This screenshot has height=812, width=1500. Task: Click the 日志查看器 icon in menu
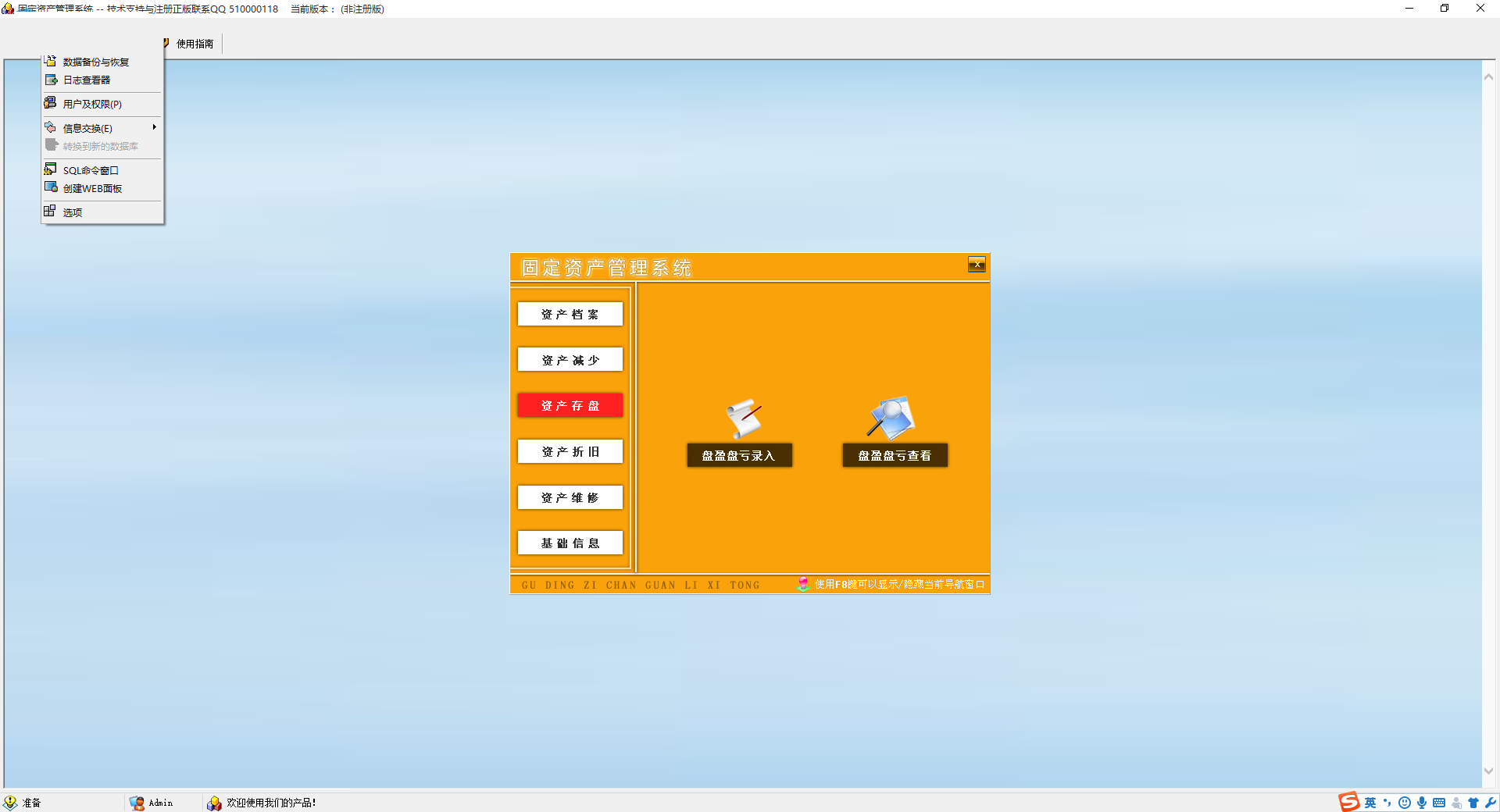pos(51,80)
